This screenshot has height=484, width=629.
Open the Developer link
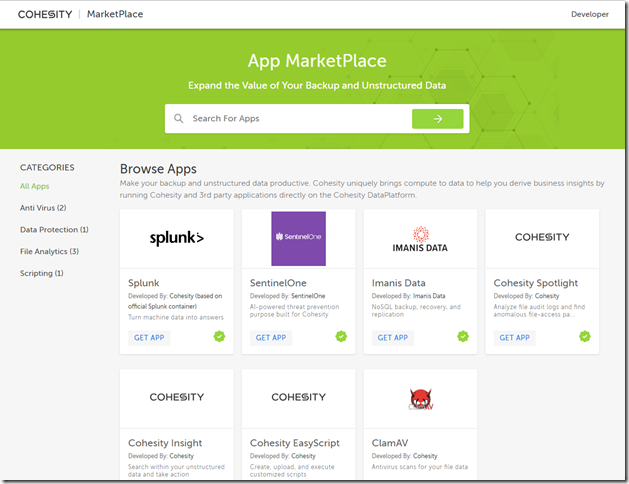point(590,14)
